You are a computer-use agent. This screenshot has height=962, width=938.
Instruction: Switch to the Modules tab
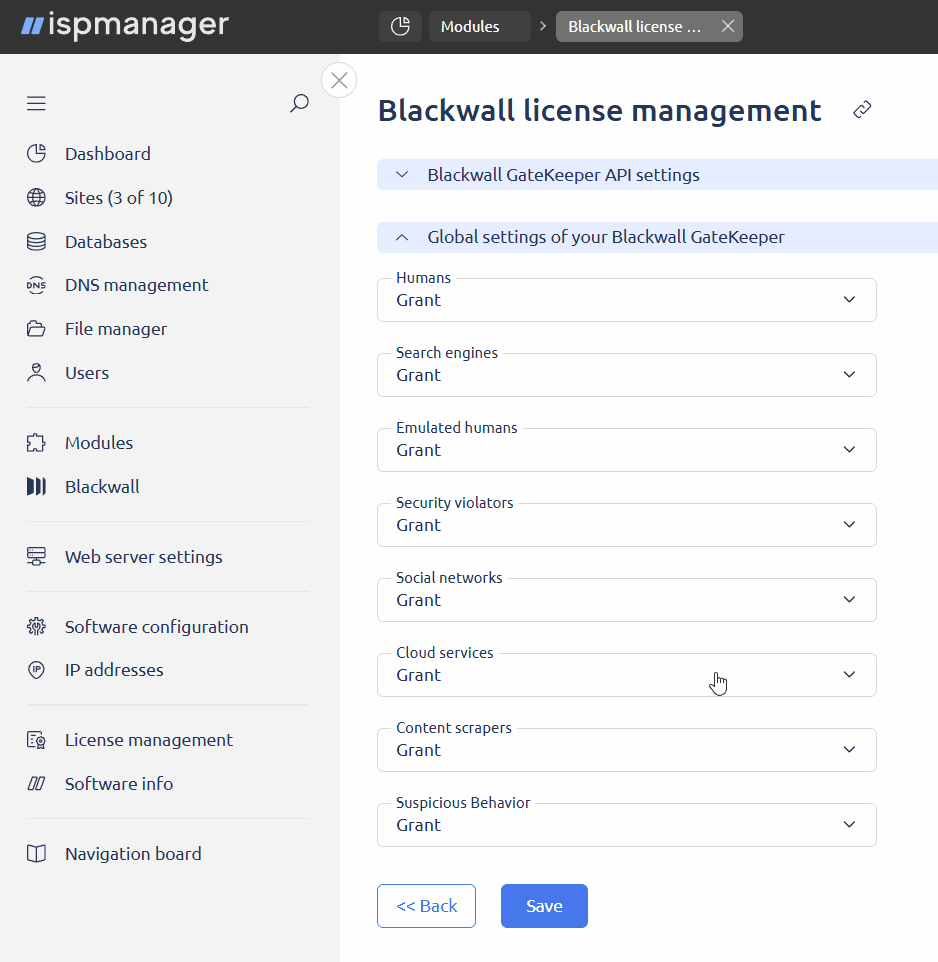479,27
